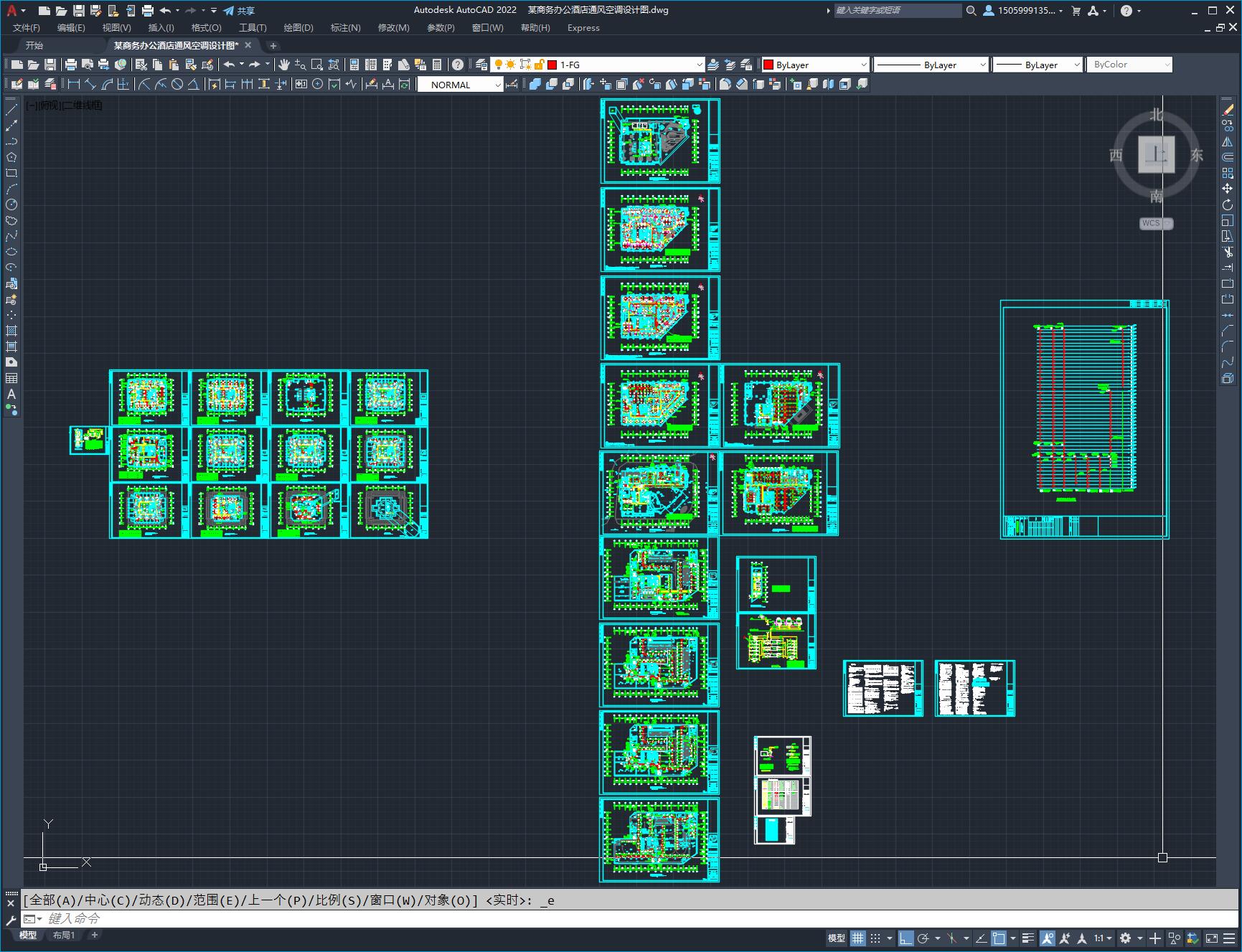Screen dimensions: 1242x952
Task: Toggle Ortho mode in status bar
Action: 906,938
